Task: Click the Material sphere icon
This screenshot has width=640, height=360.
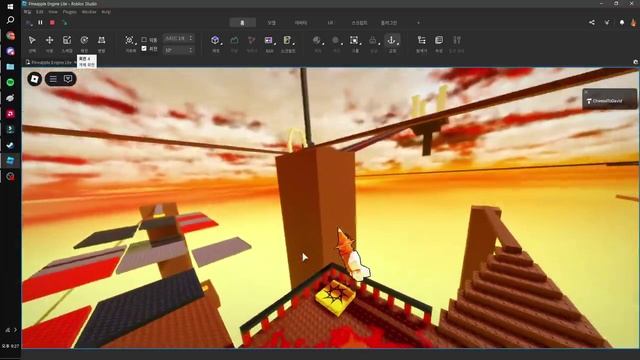Action: (316, 40)
